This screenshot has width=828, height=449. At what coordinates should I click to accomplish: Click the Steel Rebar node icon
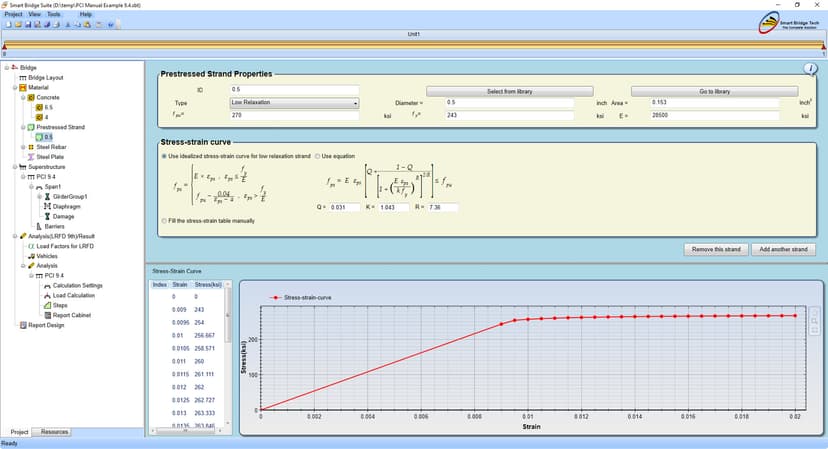coord(31,147)
